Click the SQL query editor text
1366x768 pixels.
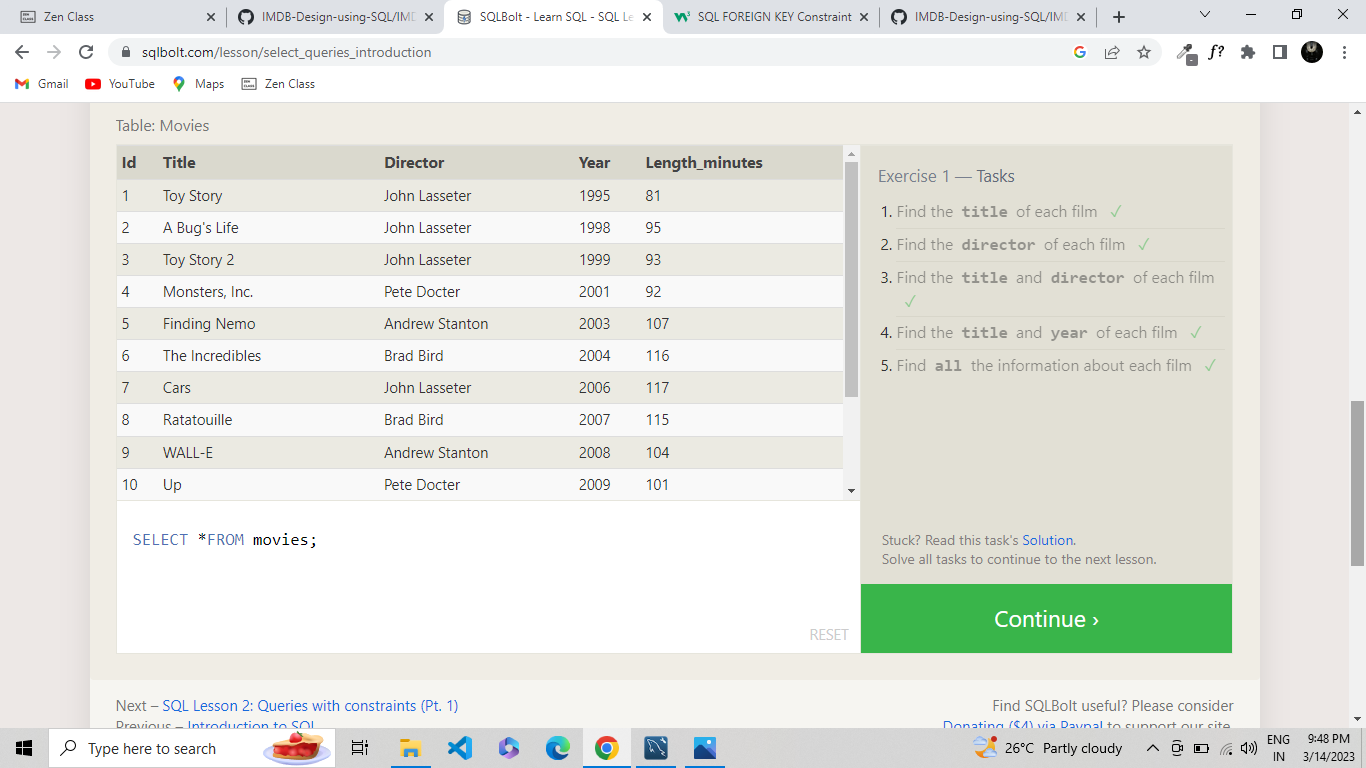click(x=225, y=540)
